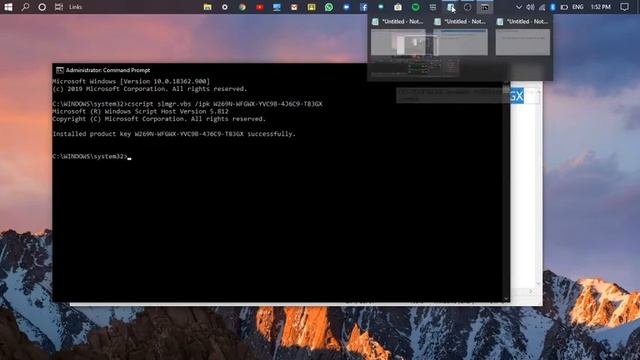Open volume control in system tray

(530, 7)
